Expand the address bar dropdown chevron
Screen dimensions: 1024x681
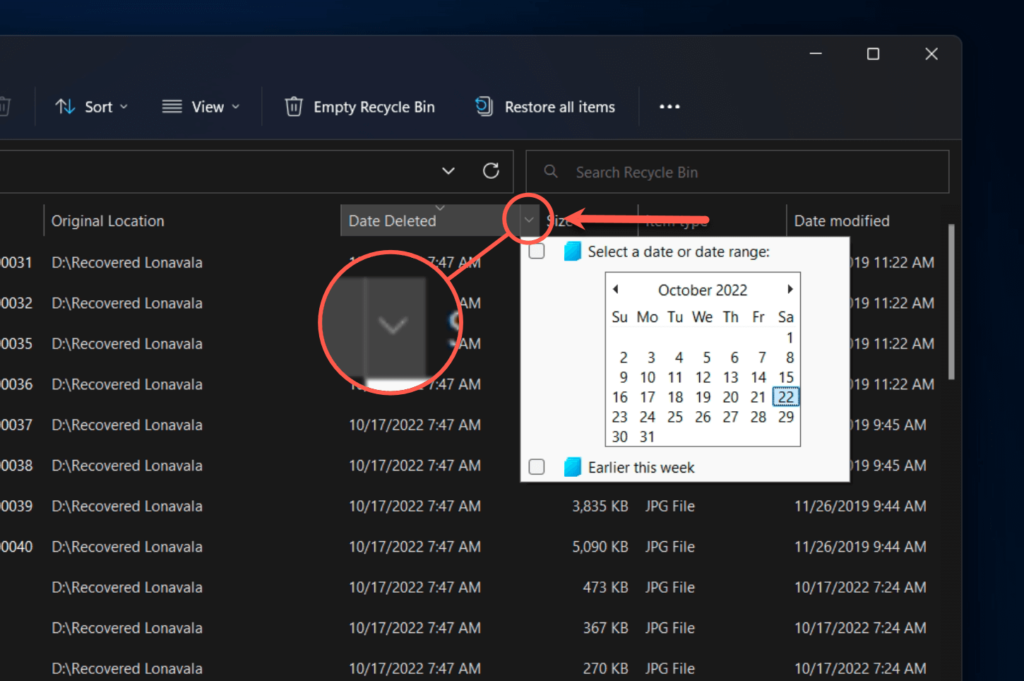447,171
